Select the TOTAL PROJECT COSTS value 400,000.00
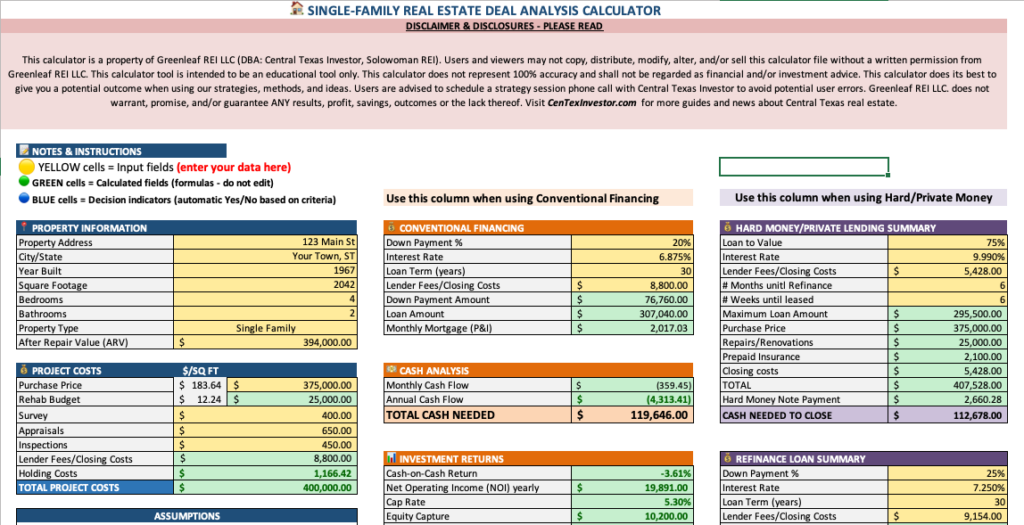 click(265, 488)
